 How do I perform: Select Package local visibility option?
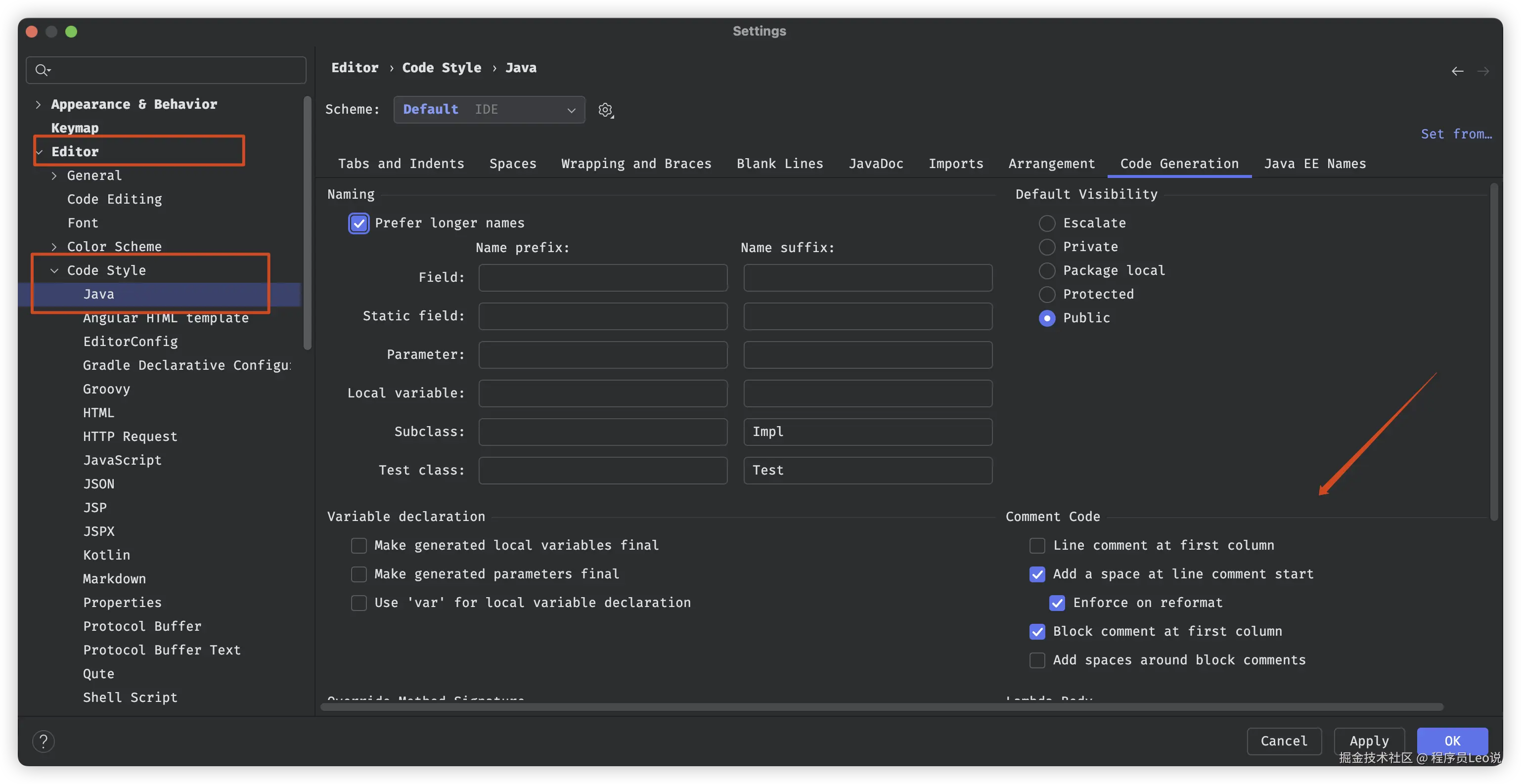pyautogui.click(x=1047, y=270)
